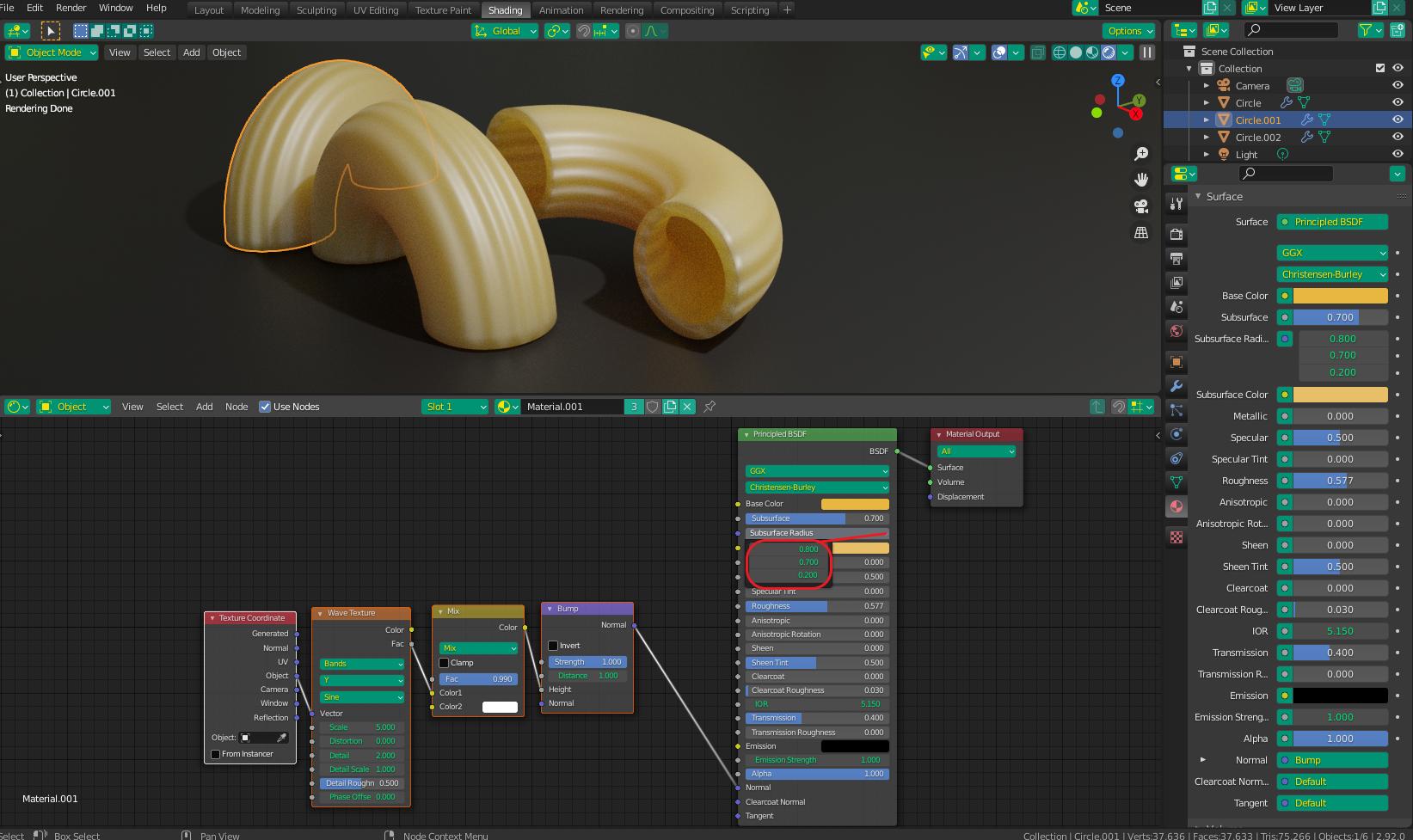Click the Object eyedropper in Texture Coordinate node

click(x=281, y=738)
